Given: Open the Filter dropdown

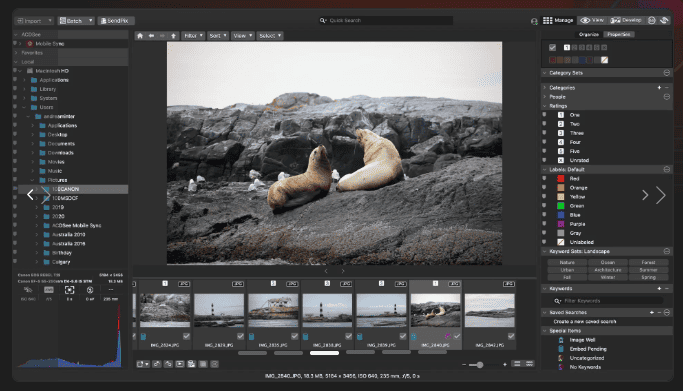Looking at the screenshot, I should [193, 36].
